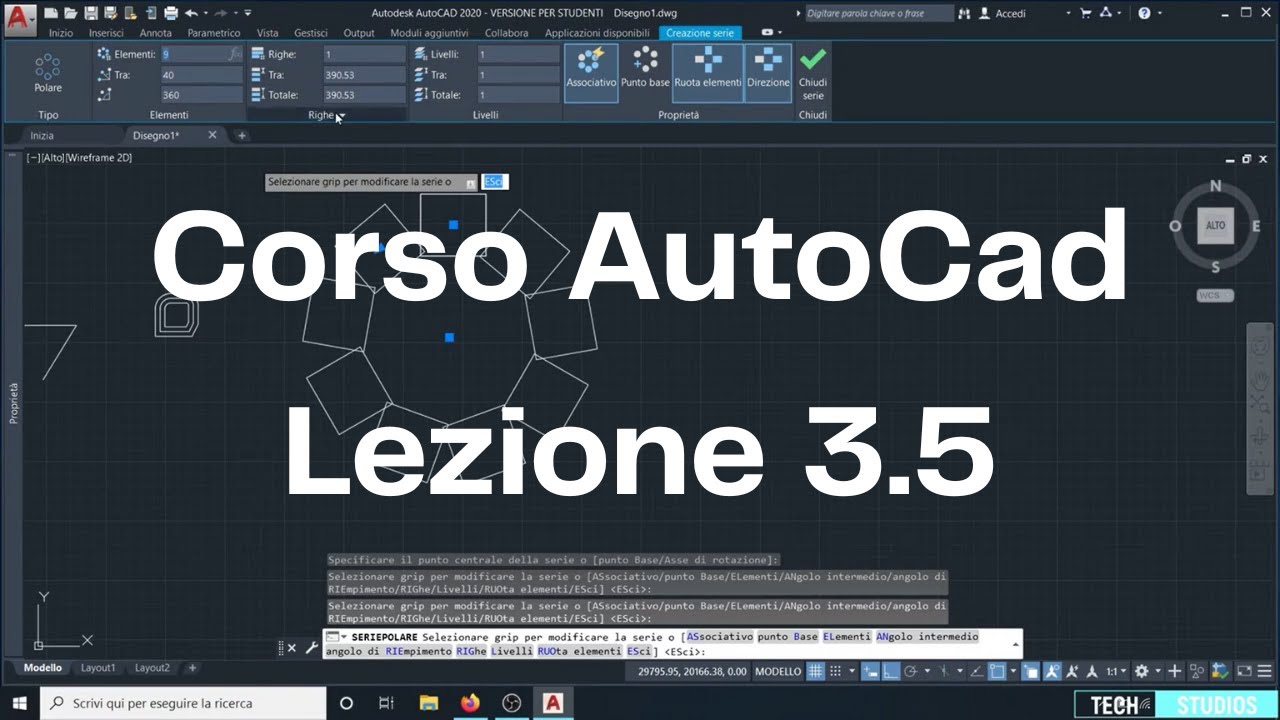Add a new drawing tab with plus
Viewport: 1280px width, 720px height.
click(x=241, y=135)
